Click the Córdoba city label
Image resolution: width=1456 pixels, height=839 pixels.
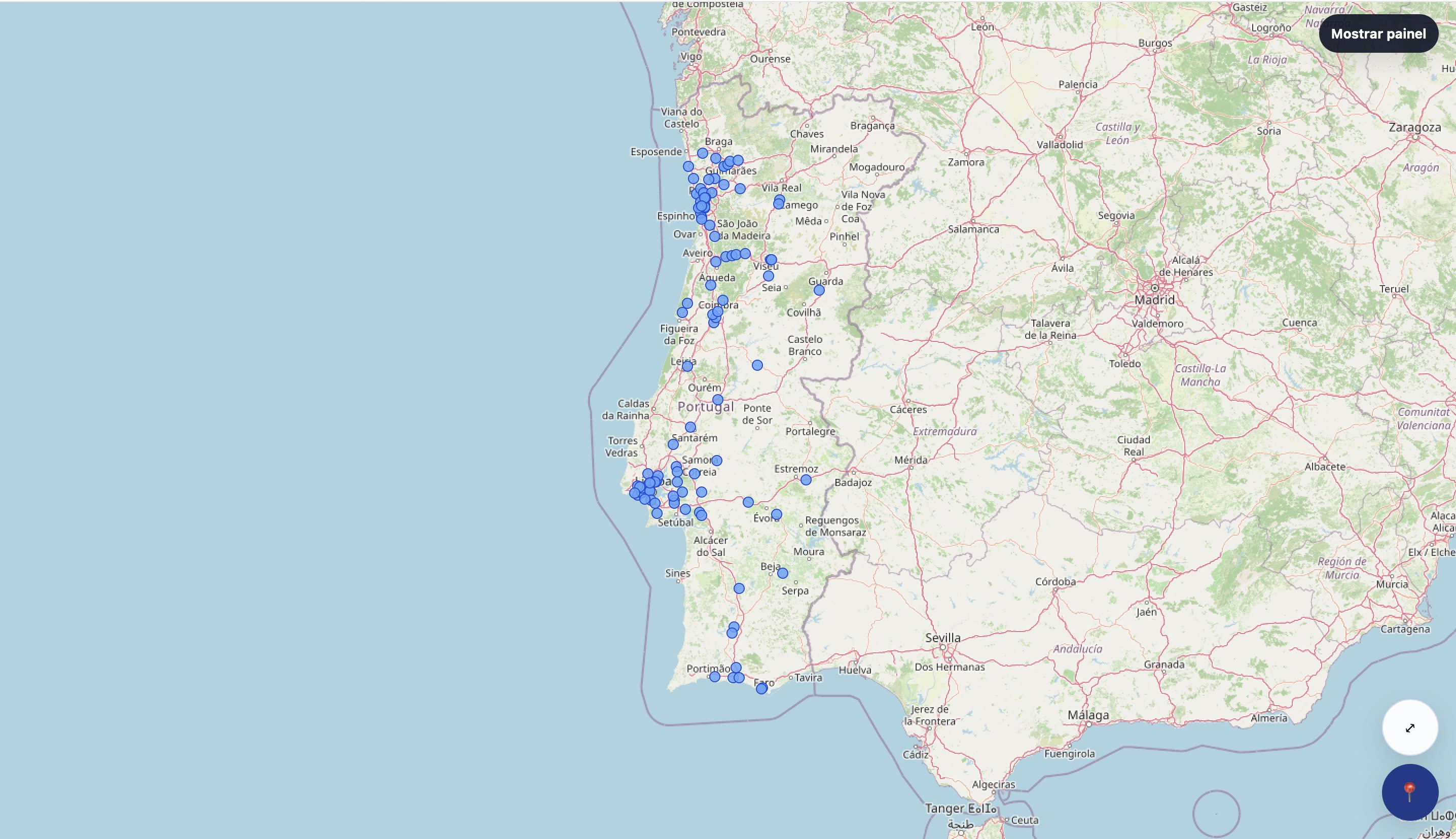(1055, 582)
